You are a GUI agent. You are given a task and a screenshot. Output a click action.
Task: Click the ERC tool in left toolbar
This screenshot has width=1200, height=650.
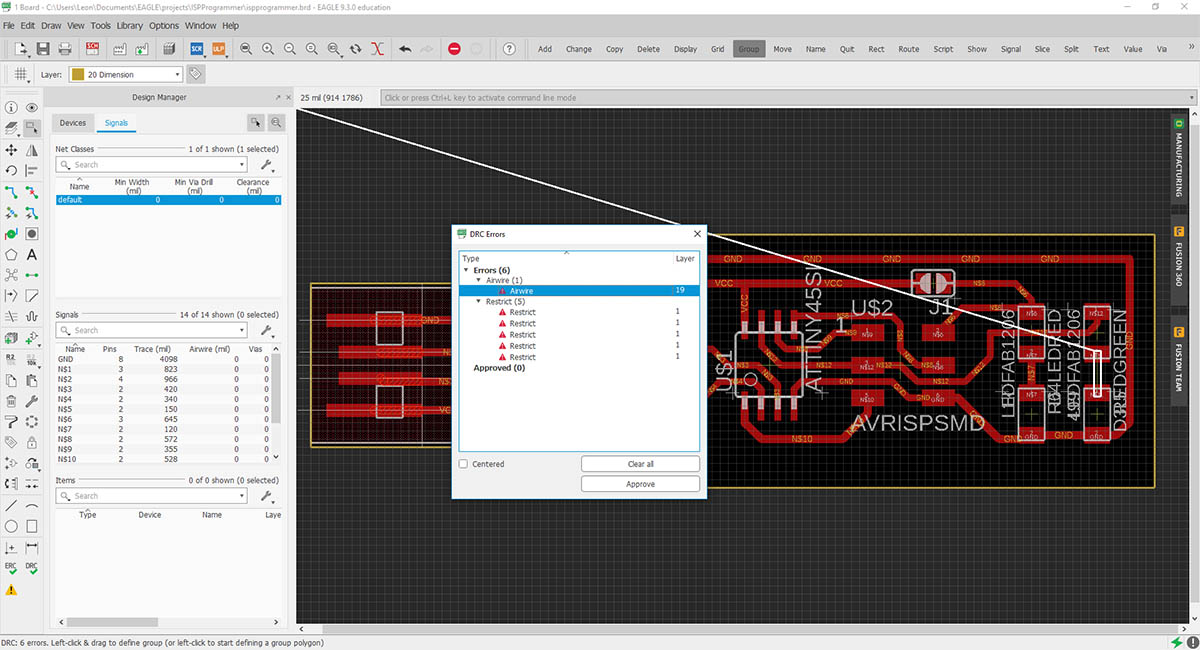point(11,568)
